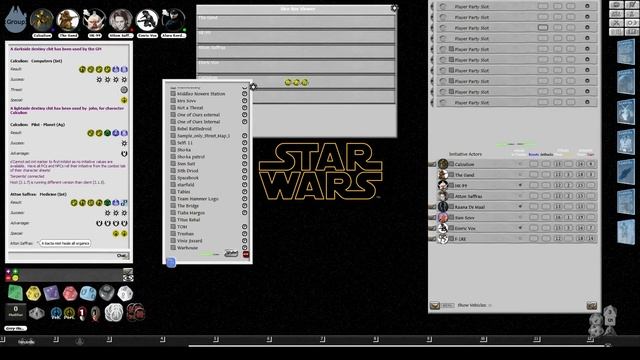Screen dimensions: 640x360
Task: Open Middley Nowere Station image entry
Action: [201, 94]
